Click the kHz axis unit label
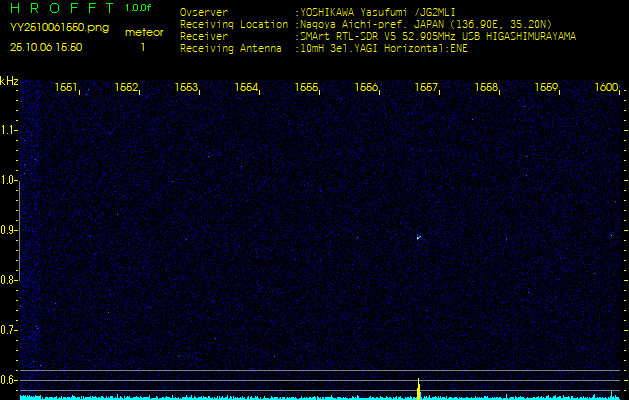This screenshot has width=629, height=400. [x=9, y=81]
